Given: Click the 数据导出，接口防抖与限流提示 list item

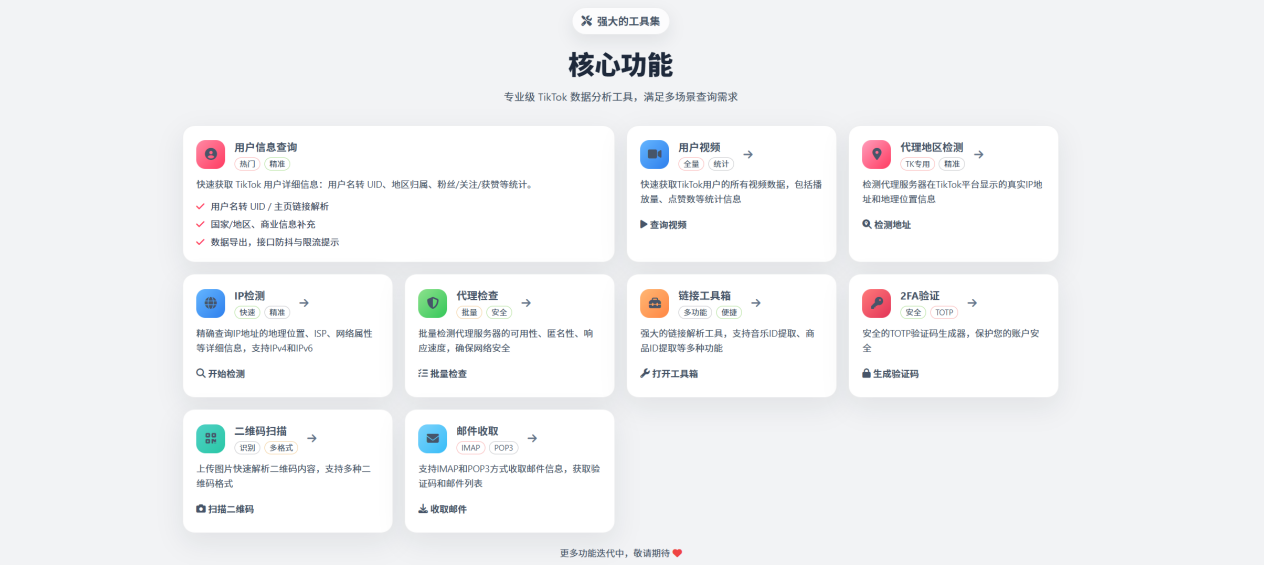Looking at the screenshot, I should coord(275,242).
